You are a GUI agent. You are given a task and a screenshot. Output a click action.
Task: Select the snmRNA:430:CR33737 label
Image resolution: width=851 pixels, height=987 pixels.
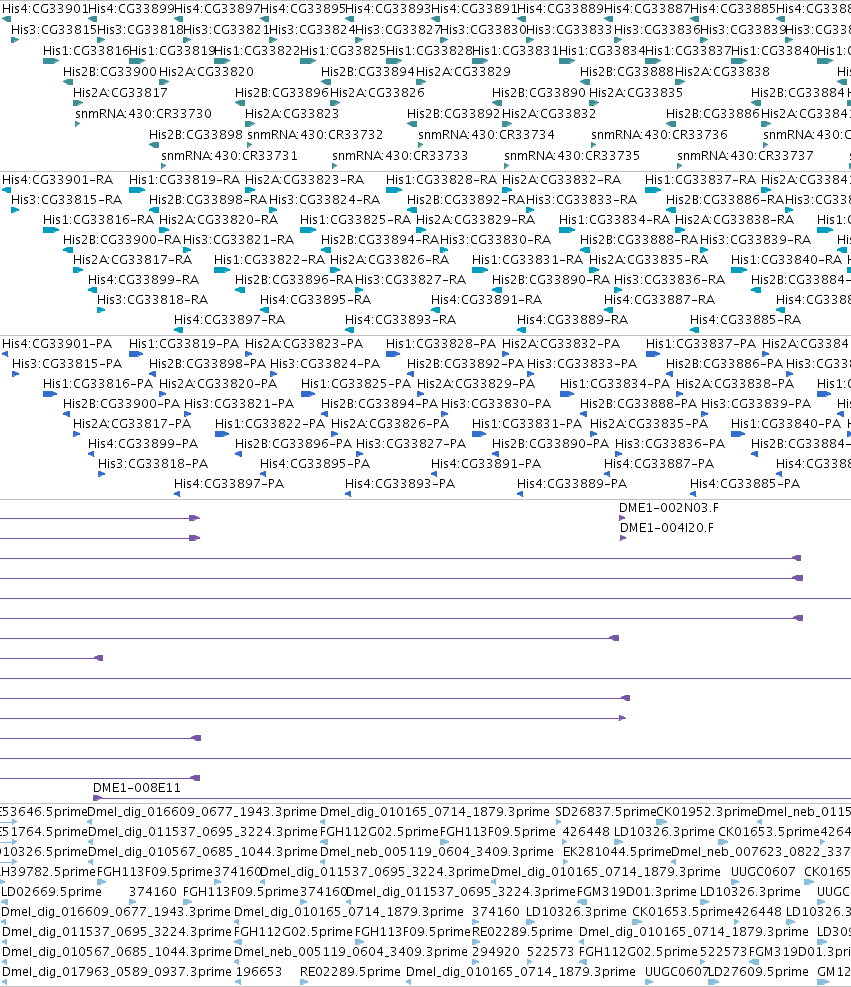(745, 155)
